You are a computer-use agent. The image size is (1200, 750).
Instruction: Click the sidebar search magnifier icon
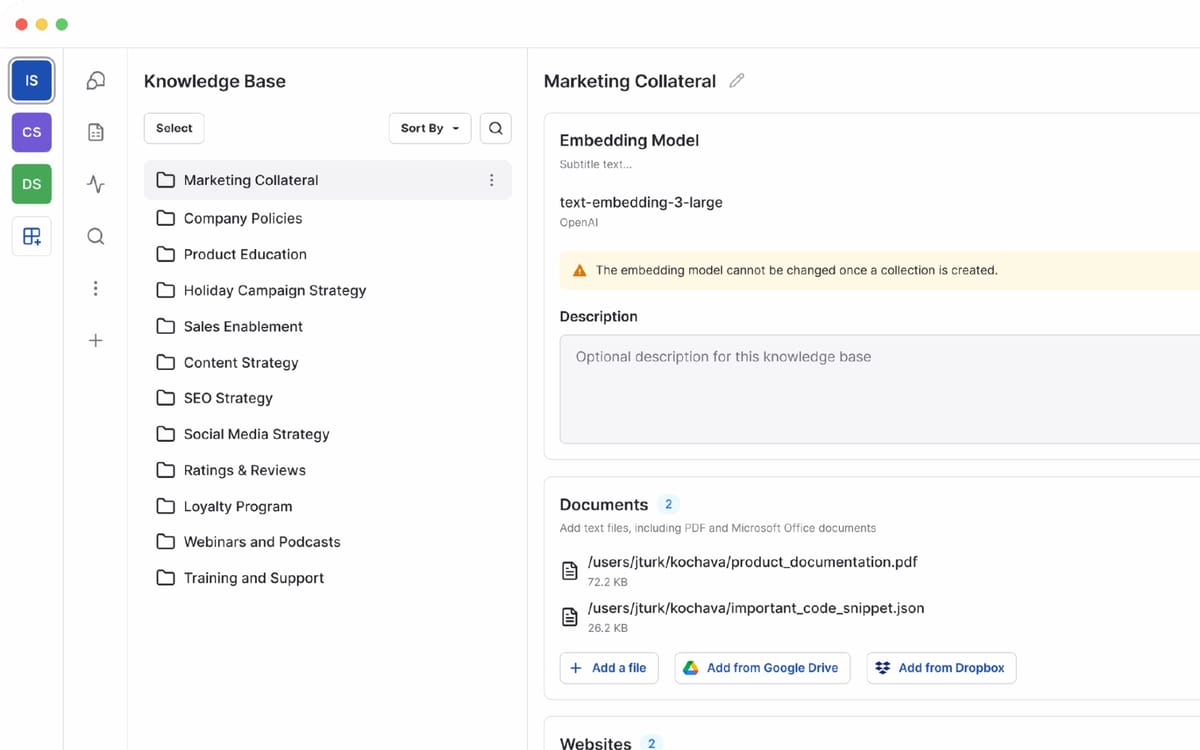pyautogui.click(x=96, y=237)
